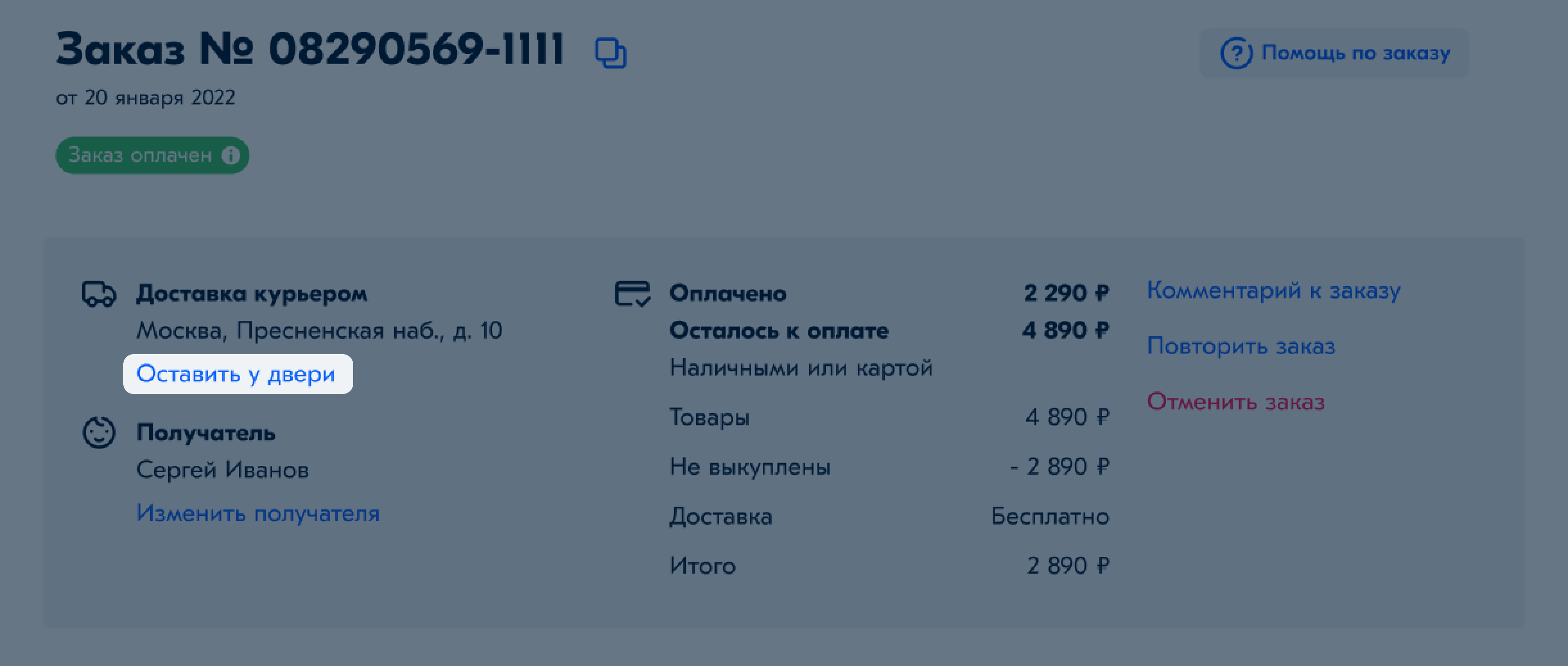Open Комментарий к заказу
The width and height of the screenshot is (1568, 666).
1273,291
